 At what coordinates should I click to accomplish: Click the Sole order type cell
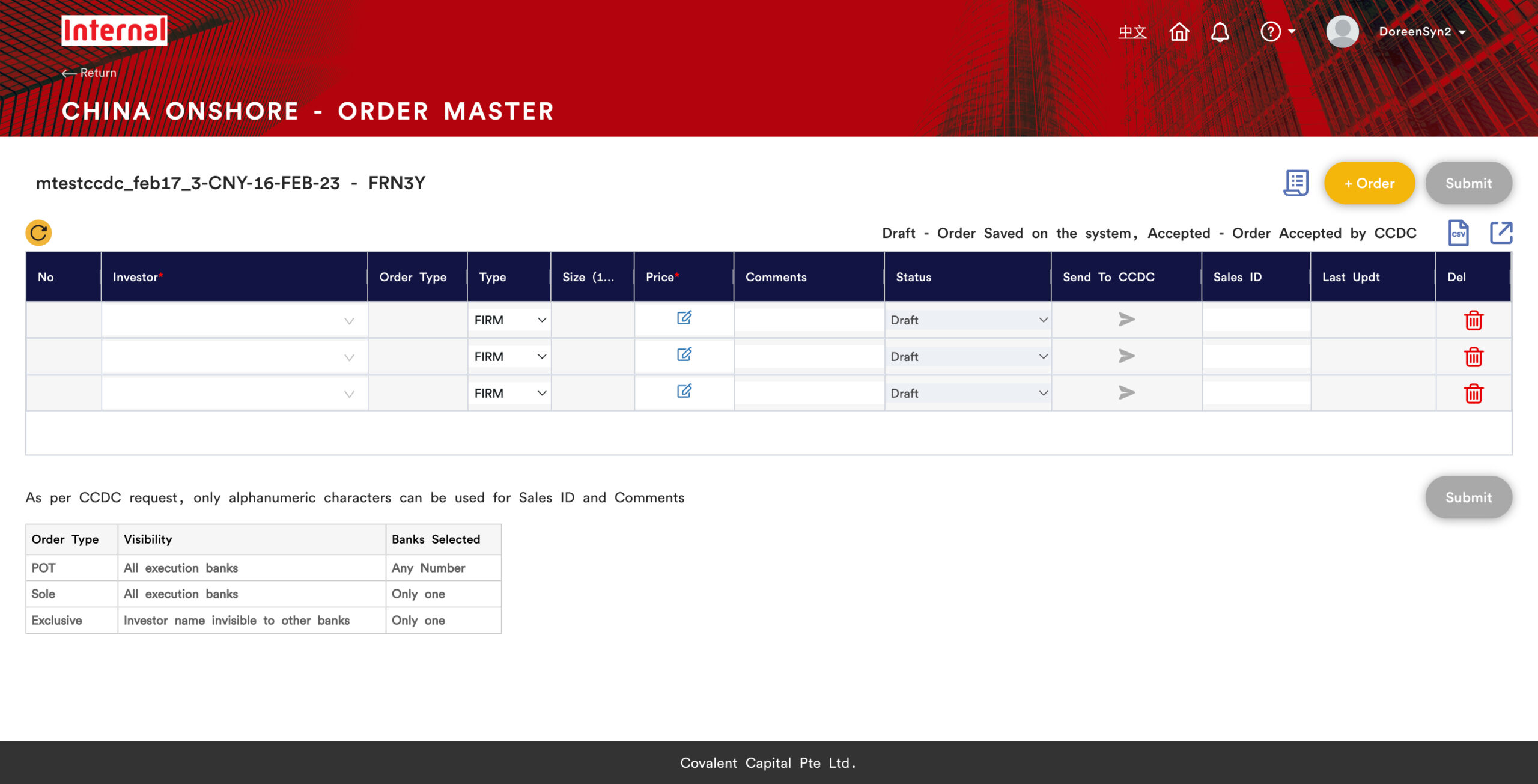pos(71,594)
